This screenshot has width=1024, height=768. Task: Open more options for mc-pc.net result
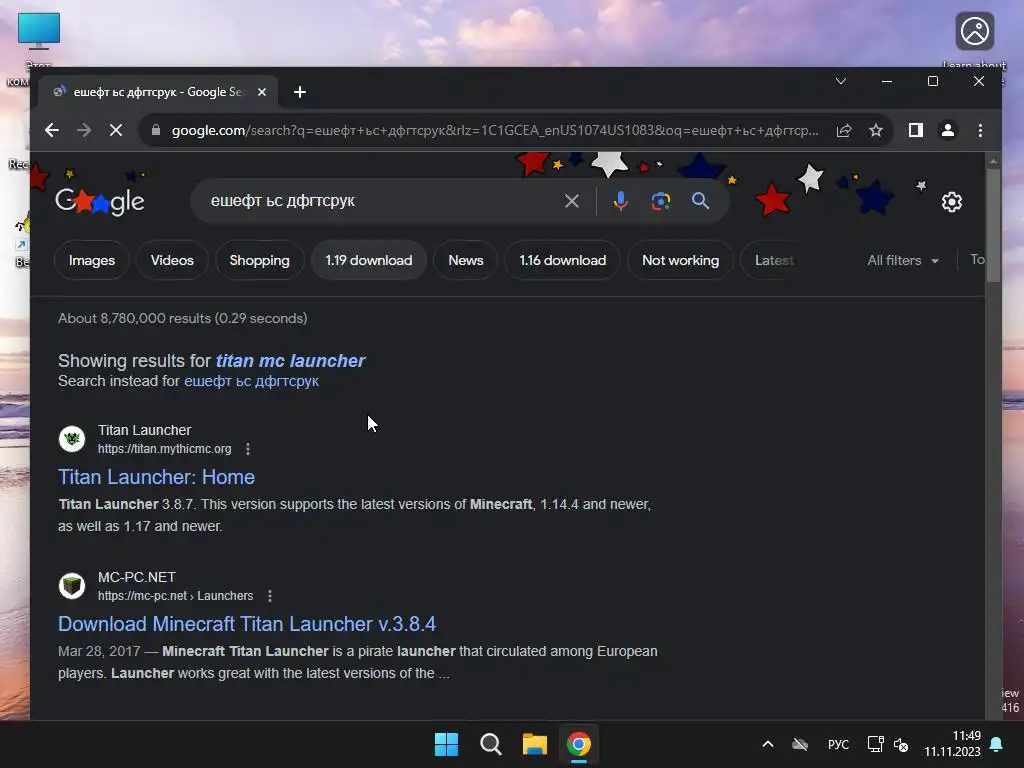tap(270, 596)
